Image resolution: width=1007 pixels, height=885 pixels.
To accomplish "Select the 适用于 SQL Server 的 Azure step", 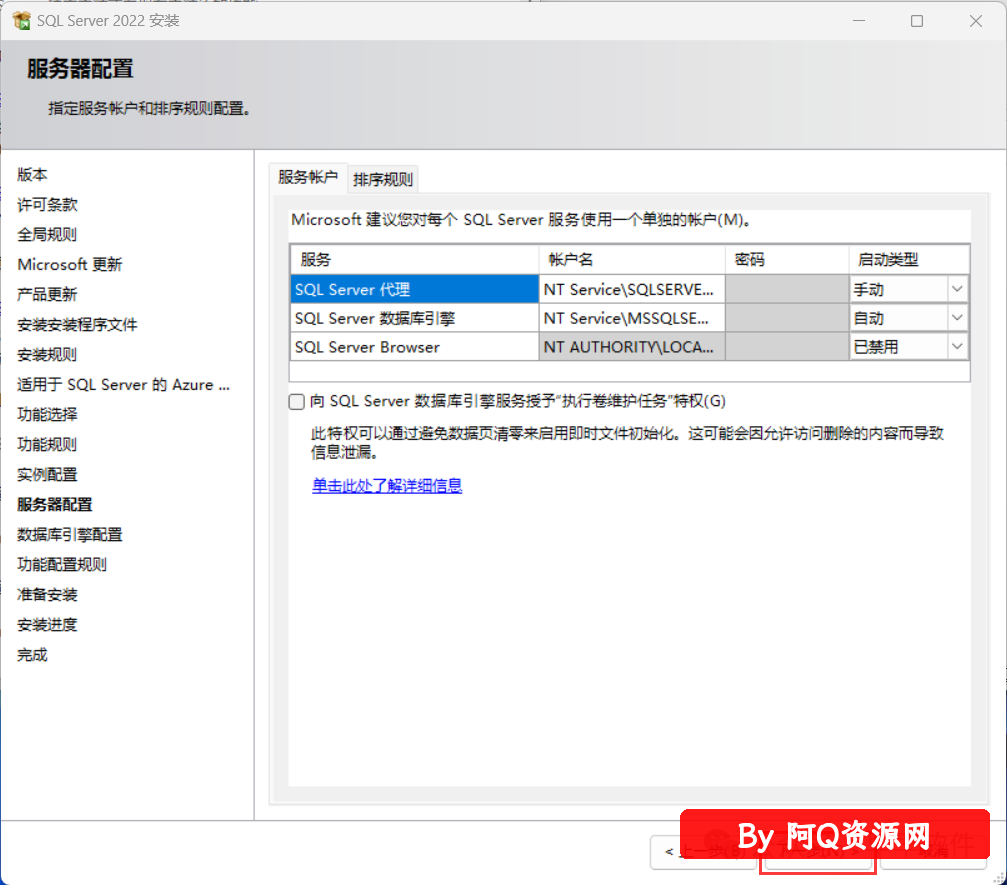I will 123,385.
